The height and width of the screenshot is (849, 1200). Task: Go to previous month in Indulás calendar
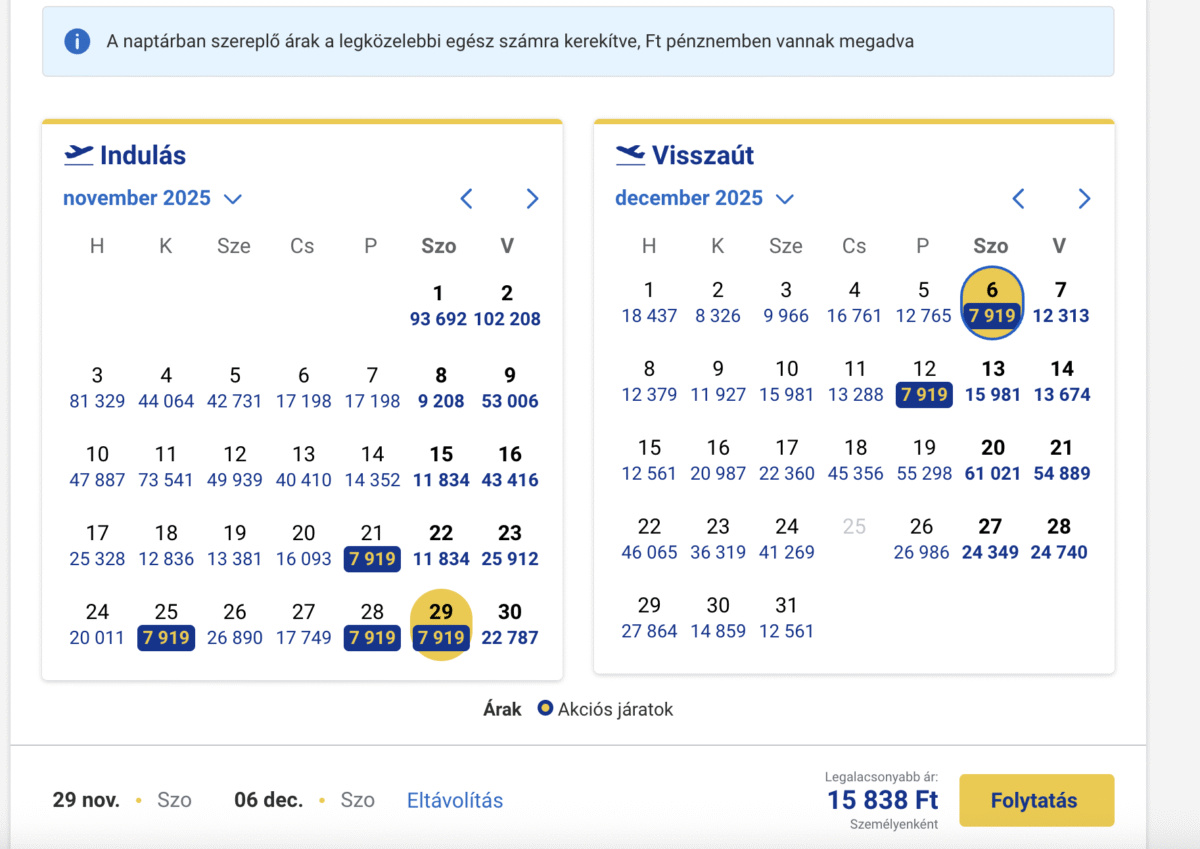tap(466, 199)
